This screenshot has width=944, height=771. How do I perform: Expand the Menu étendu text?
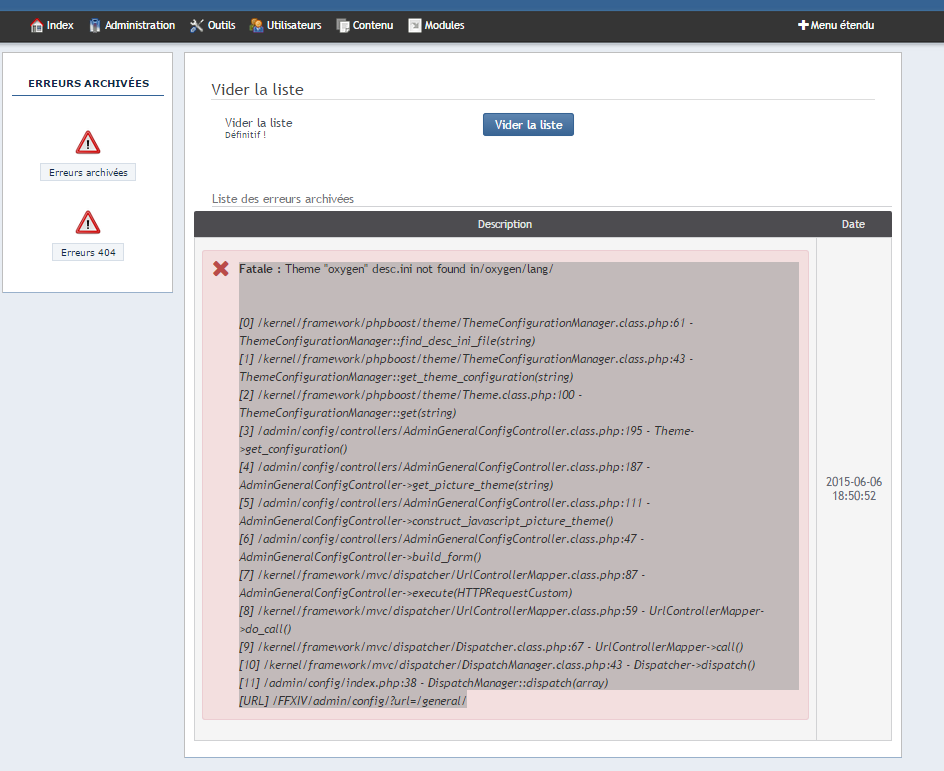coord(842,26)
